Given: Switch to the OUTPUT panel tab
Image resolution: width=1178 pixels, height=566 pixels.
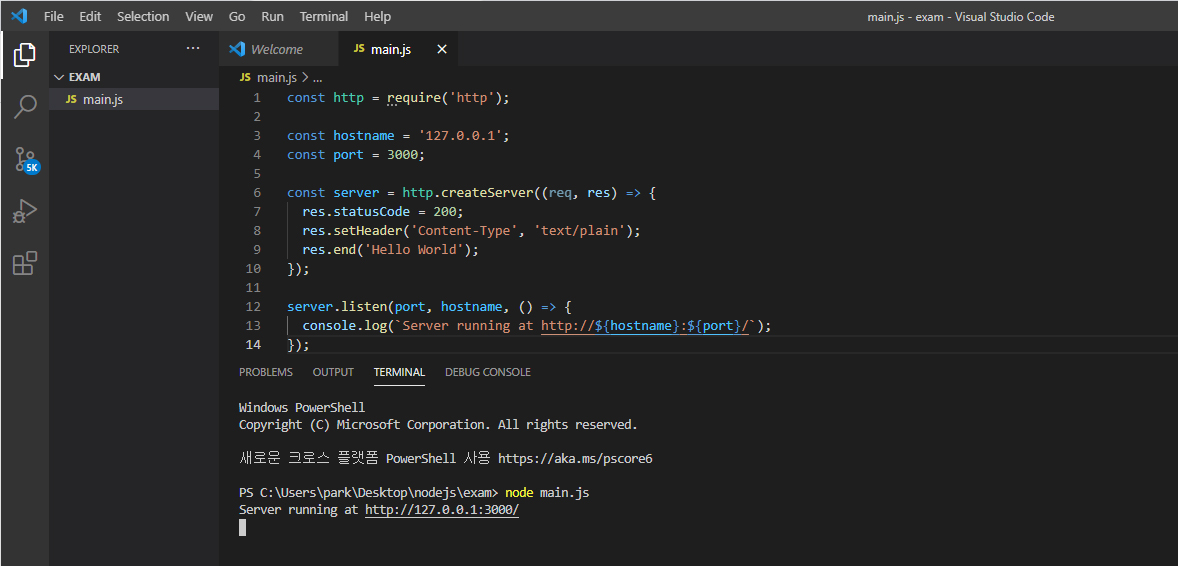Looking at the screenshot, I should point(333,372).
